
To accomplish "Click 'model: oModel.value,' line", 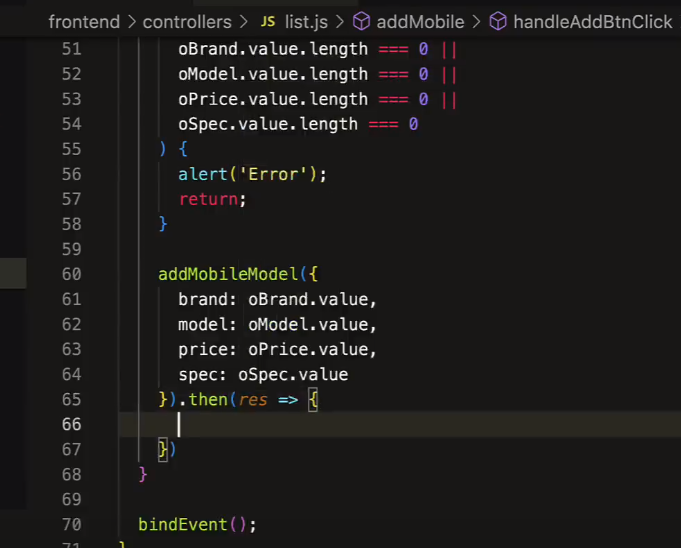I will [277, 325].
